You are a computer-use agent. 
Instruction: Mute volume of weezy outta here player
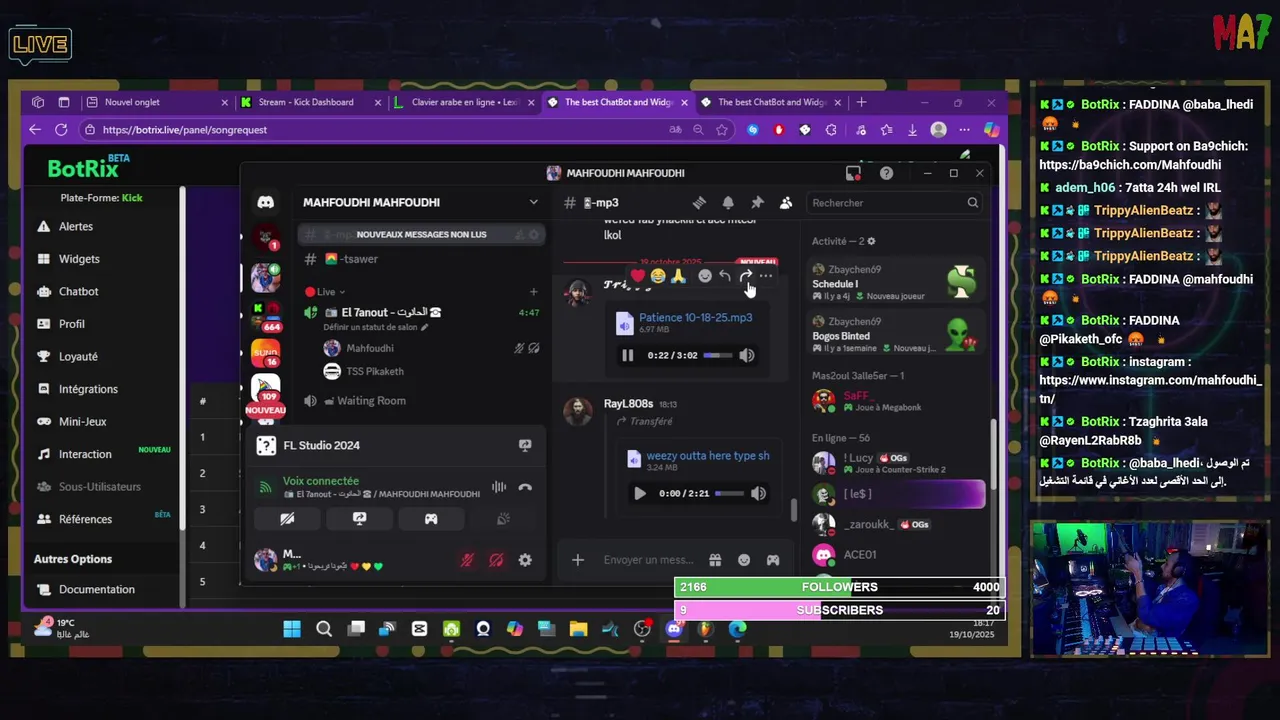click(x=758, y=493)
